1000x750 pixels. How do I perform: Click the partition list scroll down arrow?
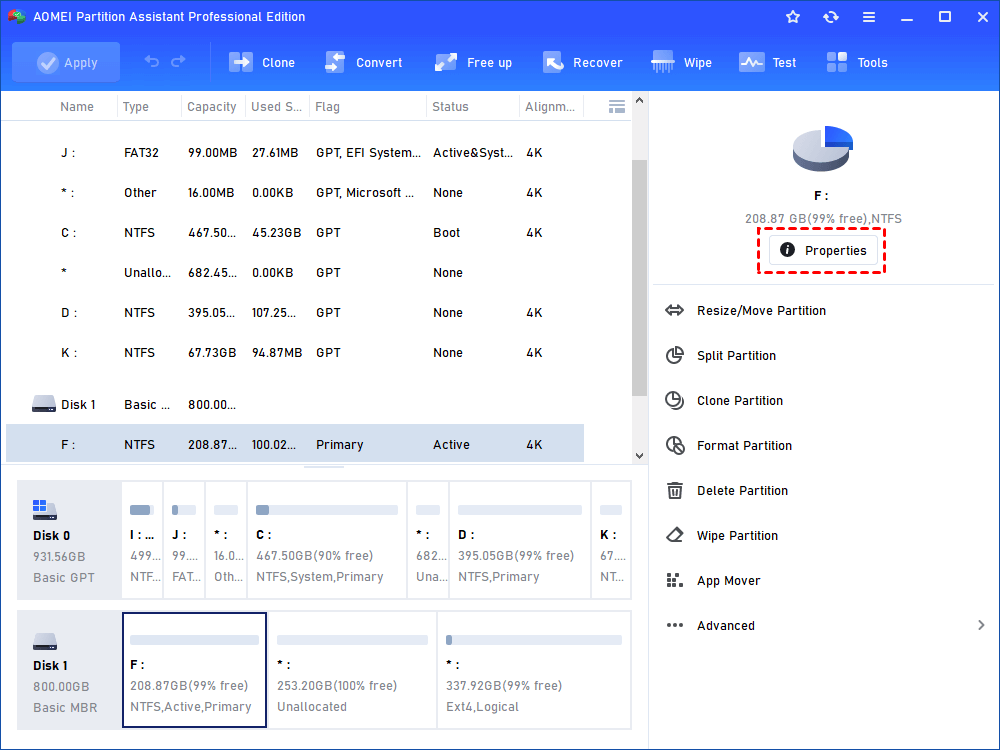point(640,455)
